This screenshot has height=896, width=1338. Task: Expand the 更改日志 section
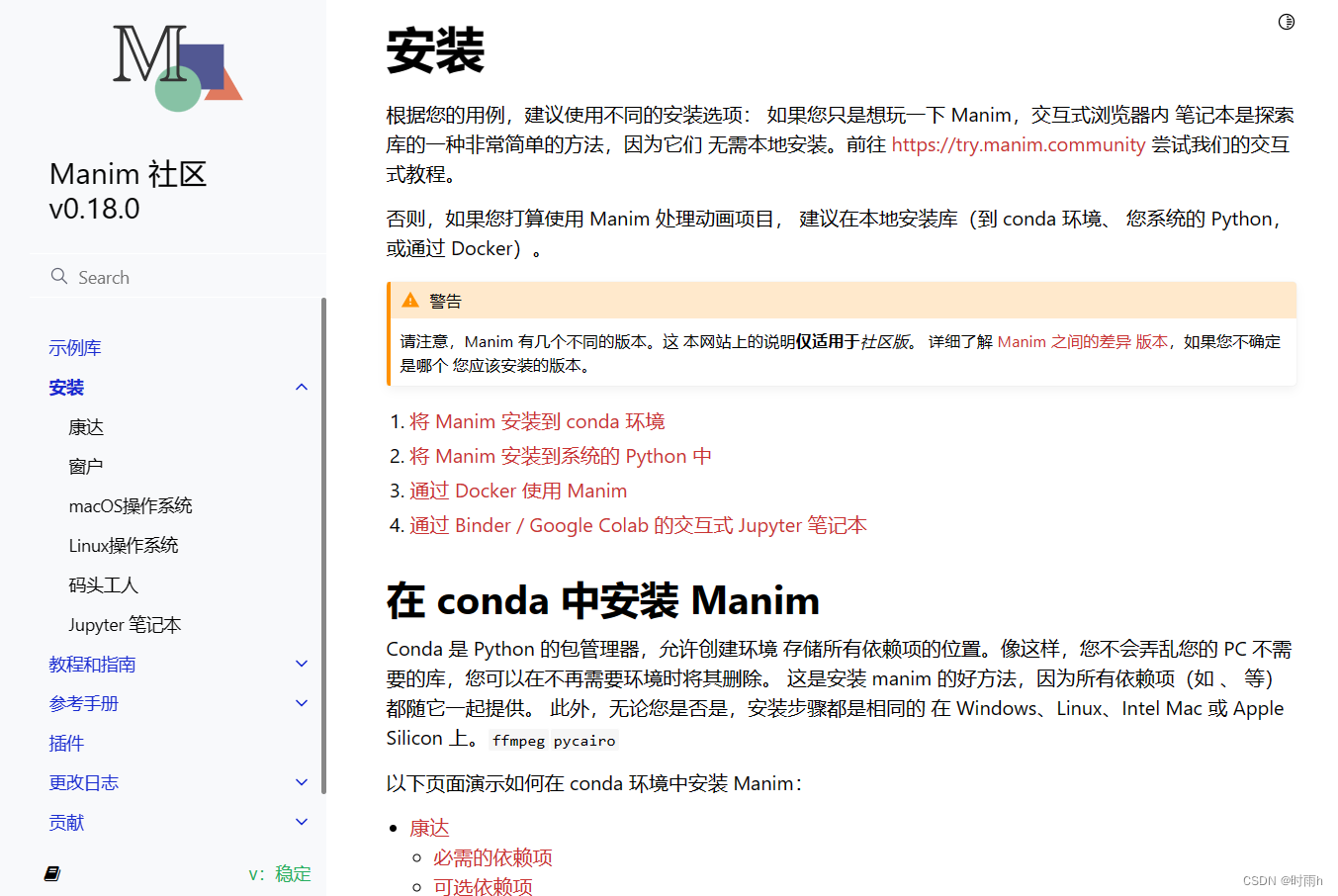[x=302, y=782]
